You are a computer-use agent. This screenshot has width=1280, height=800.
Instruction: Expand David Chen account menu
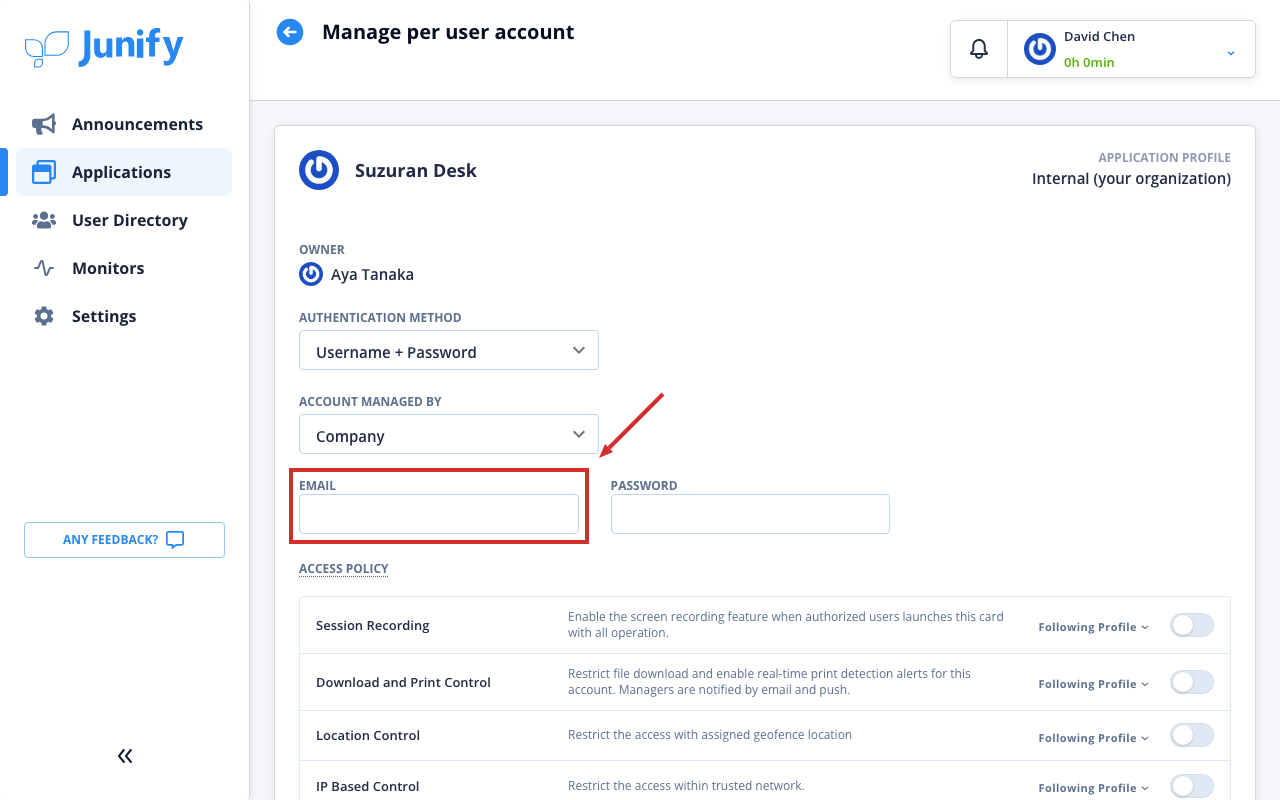click(x=1231, y=52)
